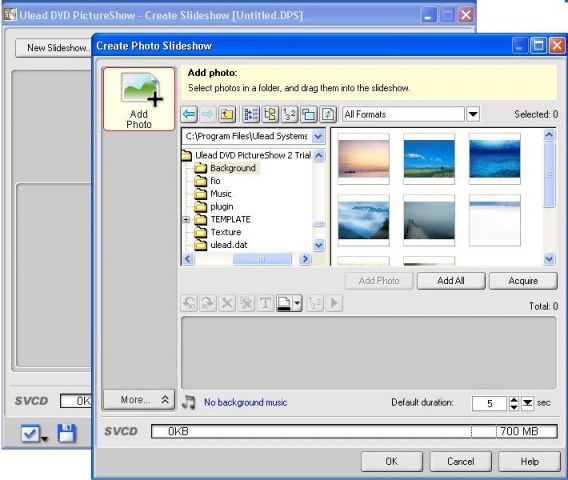Screen dimensions: 568x480
Task: Increase default duration with up arrow
Action: [514, 400]
